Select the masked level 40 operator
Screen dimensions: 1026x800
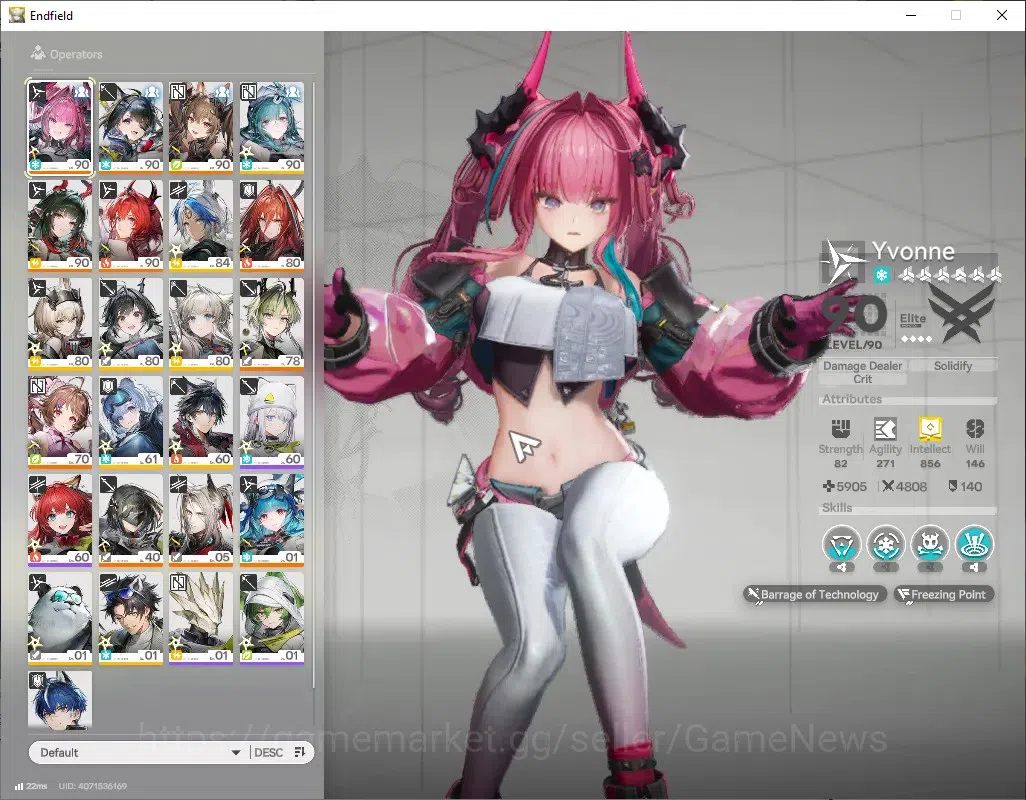130,520
